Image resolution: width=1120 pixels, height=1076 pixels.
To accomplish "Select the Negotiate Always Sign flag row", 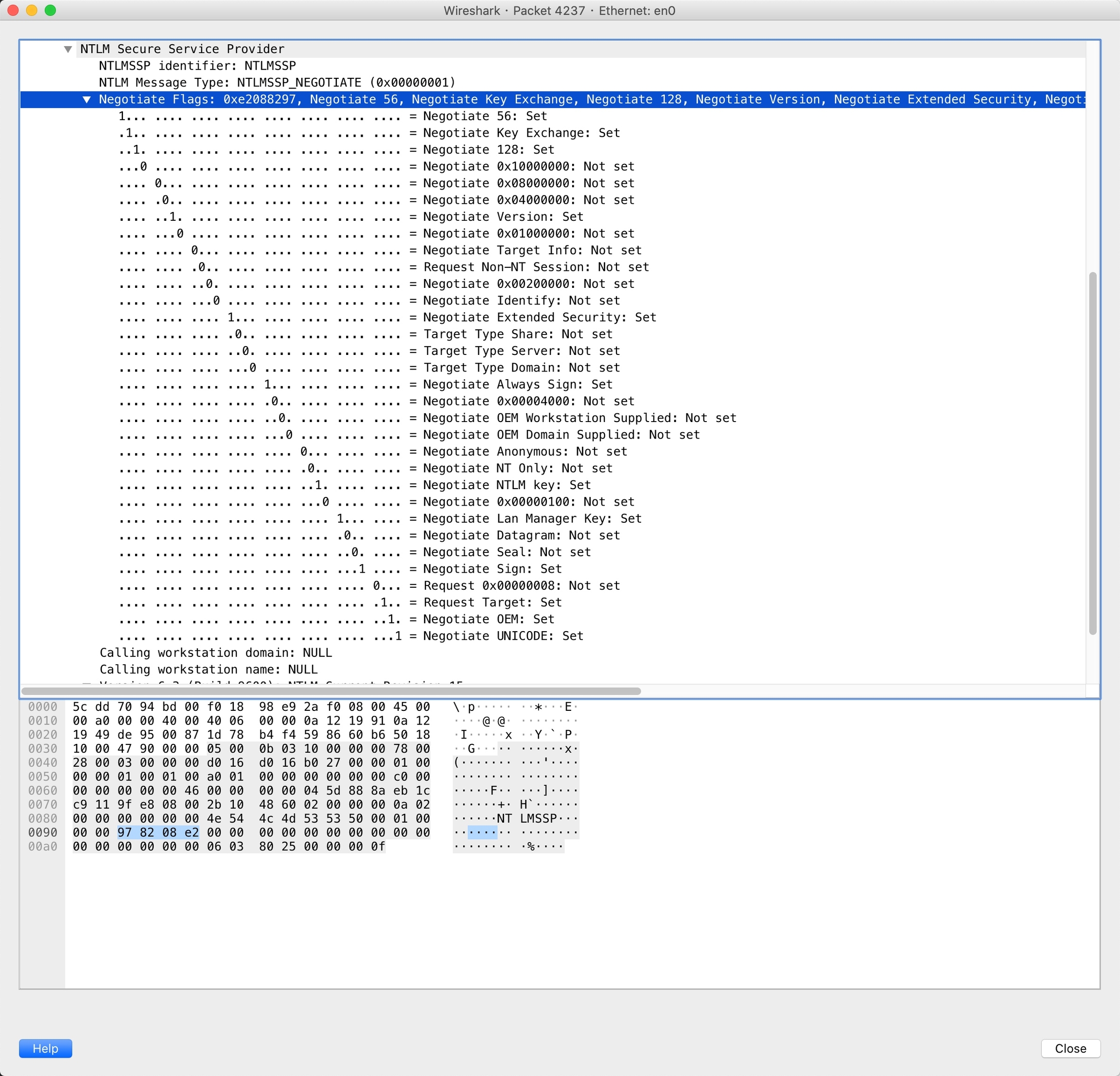I will (517, 384).
